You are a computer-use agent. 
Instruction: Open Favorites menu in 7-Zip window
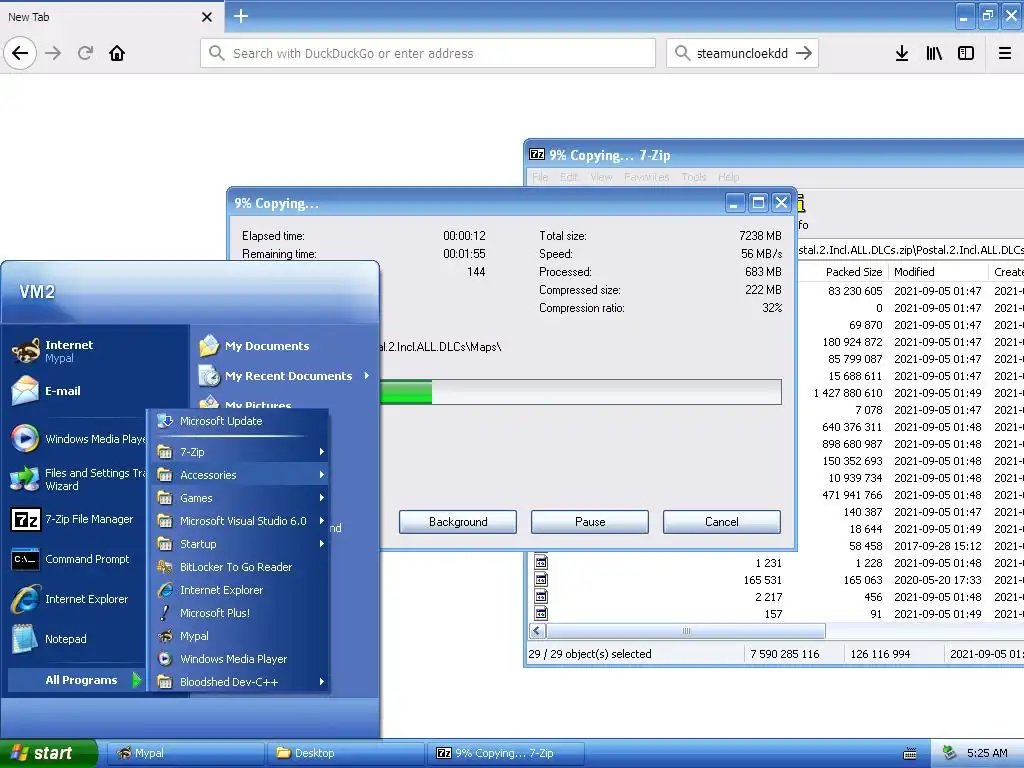click(x=647, y=177)
